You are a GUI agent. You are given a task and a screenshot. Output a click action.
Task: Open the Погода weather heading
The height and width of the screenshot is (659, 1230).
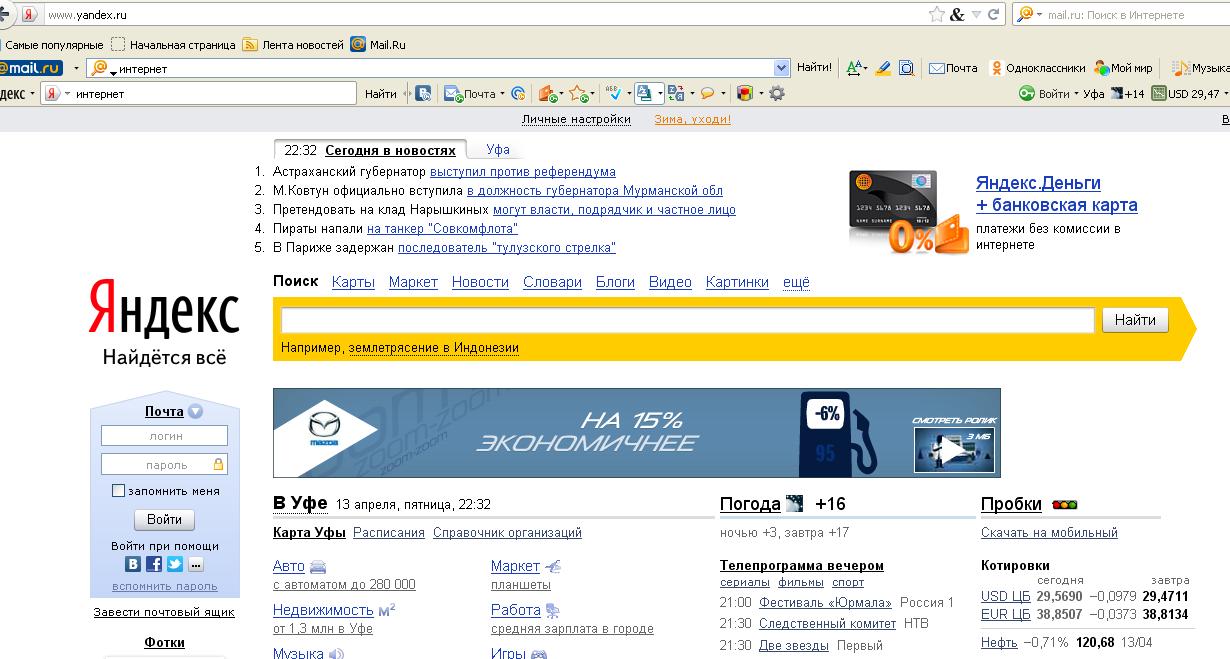(750, 504)
